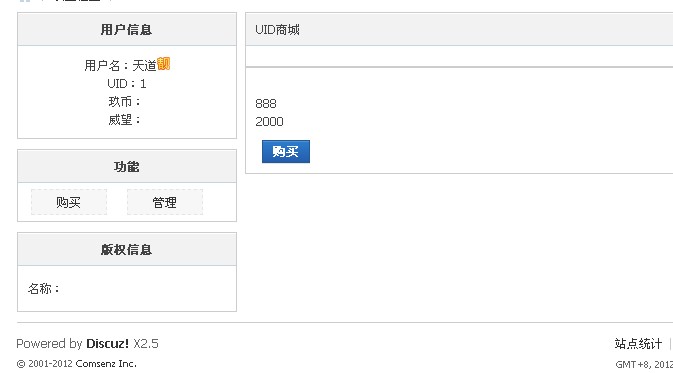Image resolution: width=673 pixels, height=373 pixels.
Task: Click the UID: 1 line
Action: 127,84
